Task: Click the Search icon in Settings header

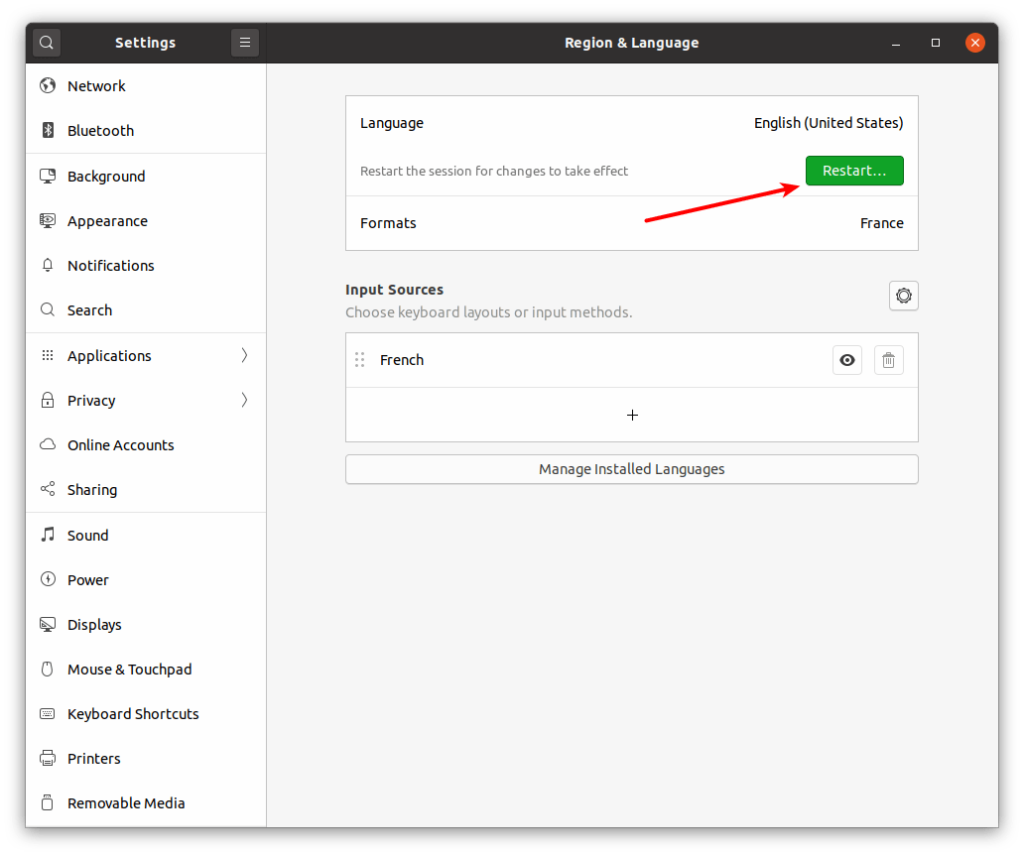Action: (x=46, y=42)
